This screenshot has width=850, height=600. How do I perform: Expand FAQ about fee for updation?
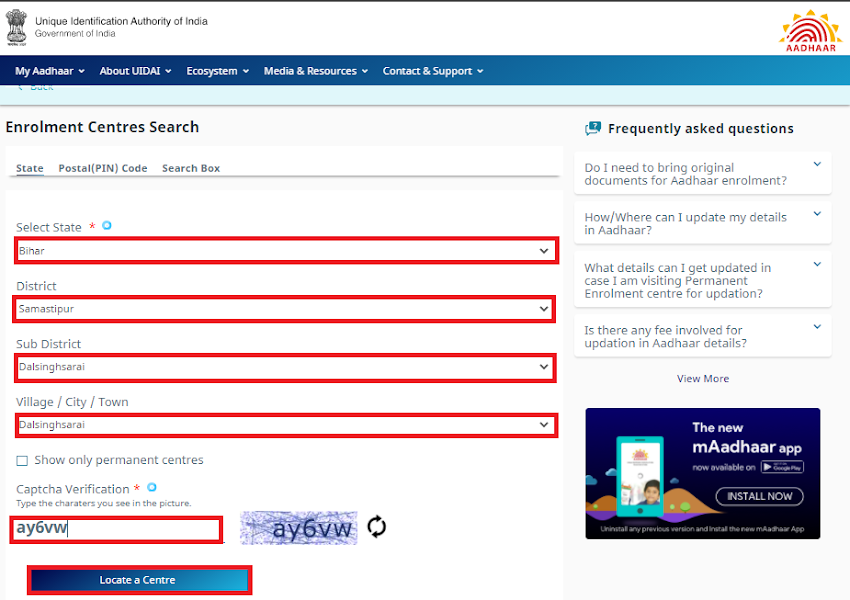703,336
